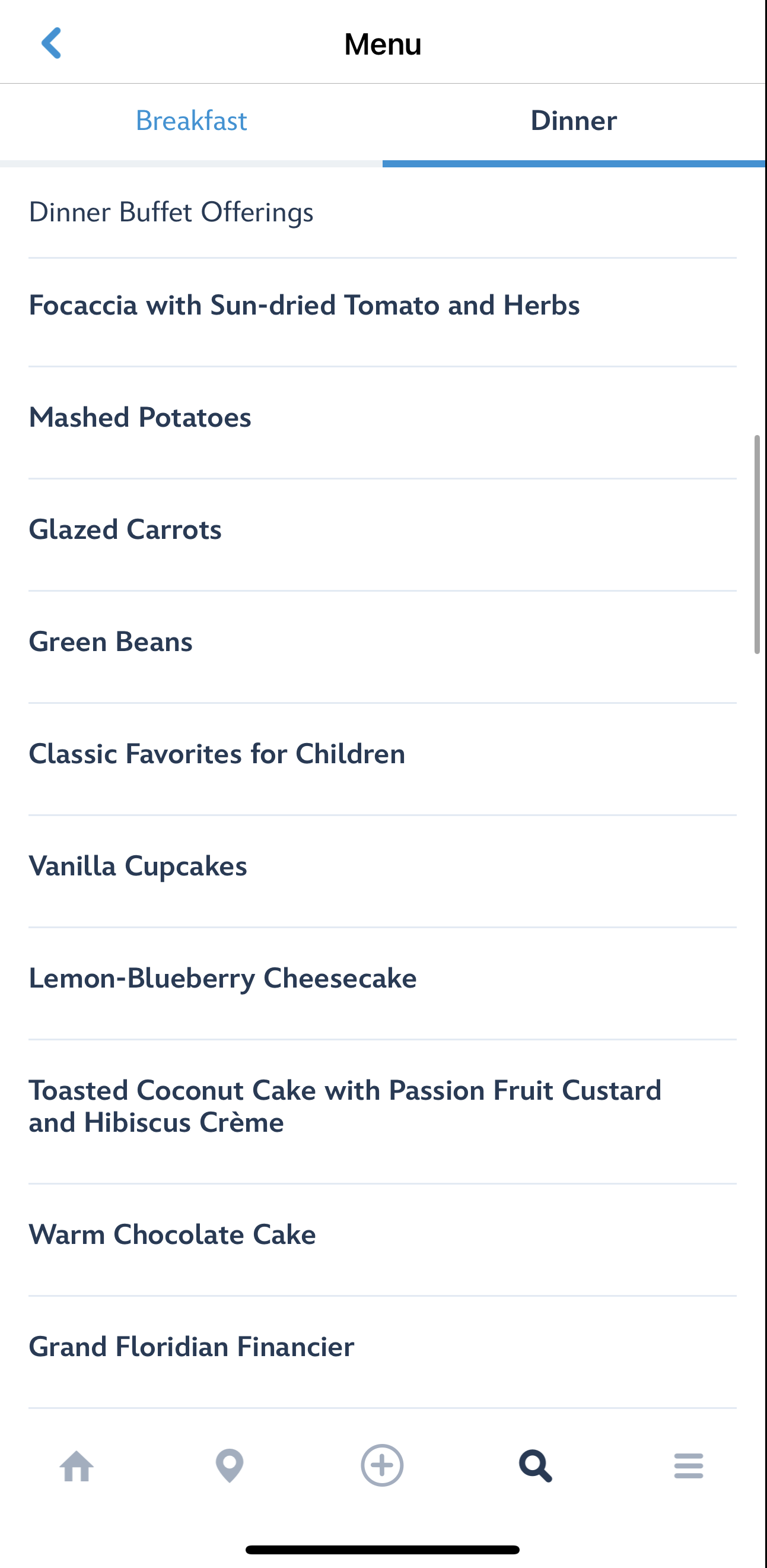This screenshot has width=767, height=1568.
Task: Switch to the Breakfast tab
Action: pyautogui.click(x=191, y=121)
